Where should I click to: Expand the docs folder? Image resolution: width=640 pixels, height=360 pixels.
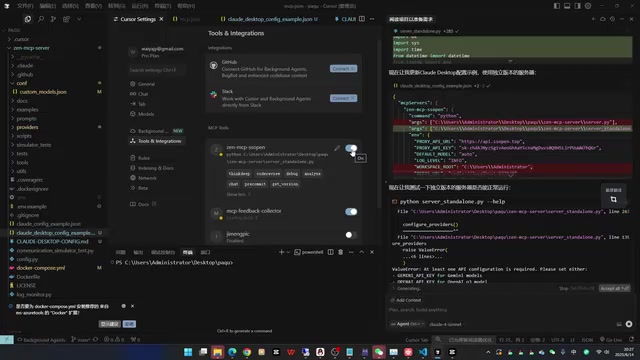(22, 100)
